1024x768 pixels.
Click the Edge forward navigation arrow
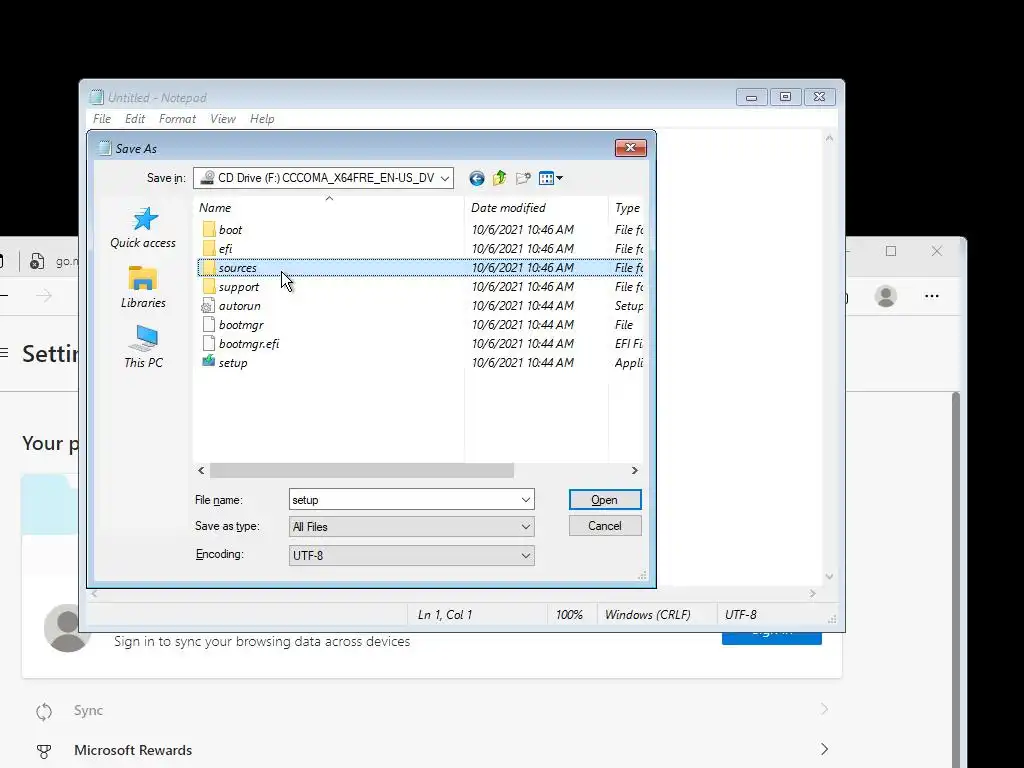click(44, 296)
